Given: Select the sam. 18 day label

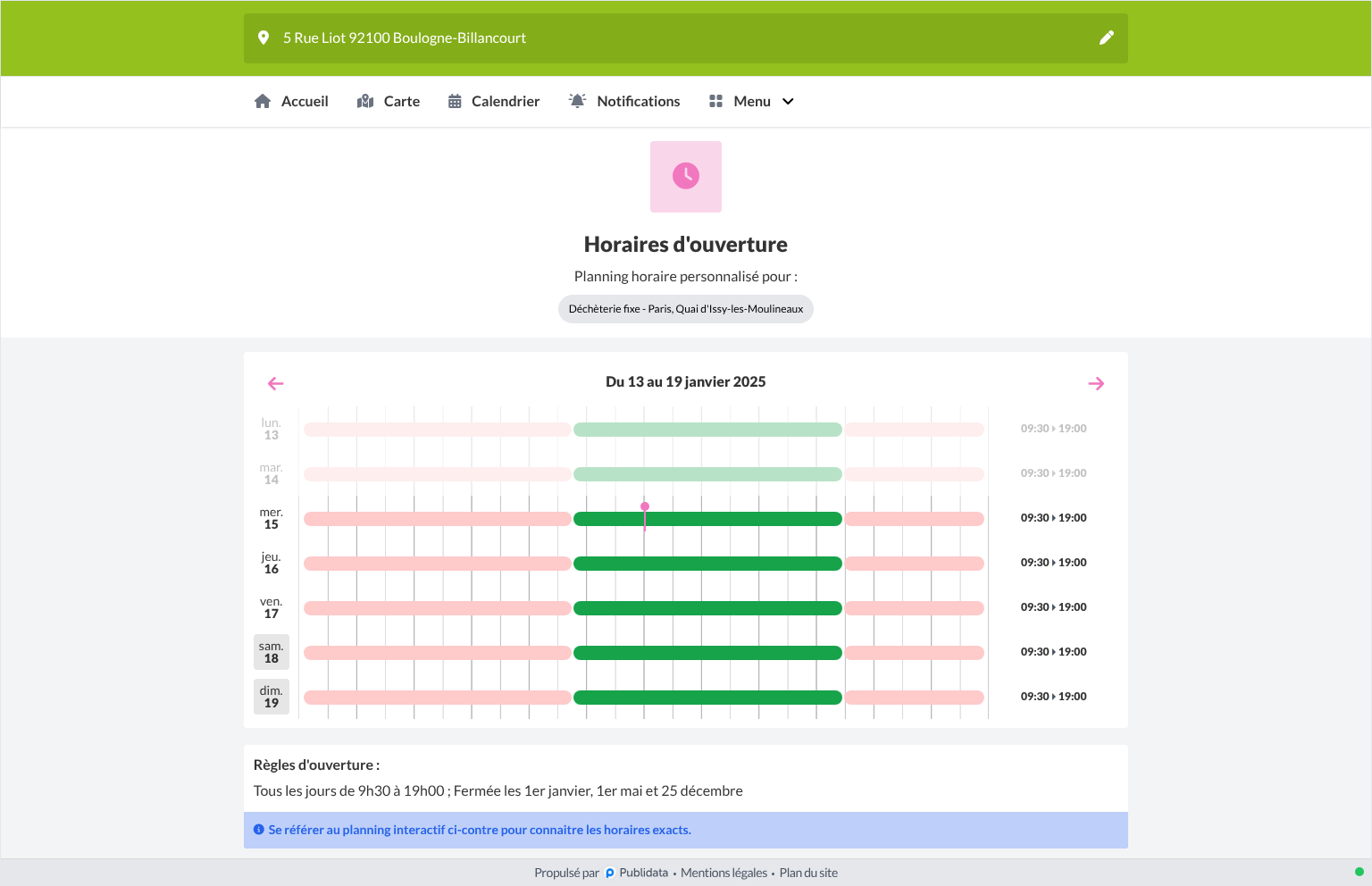Looking at the screenshot, I should point(272,652).
